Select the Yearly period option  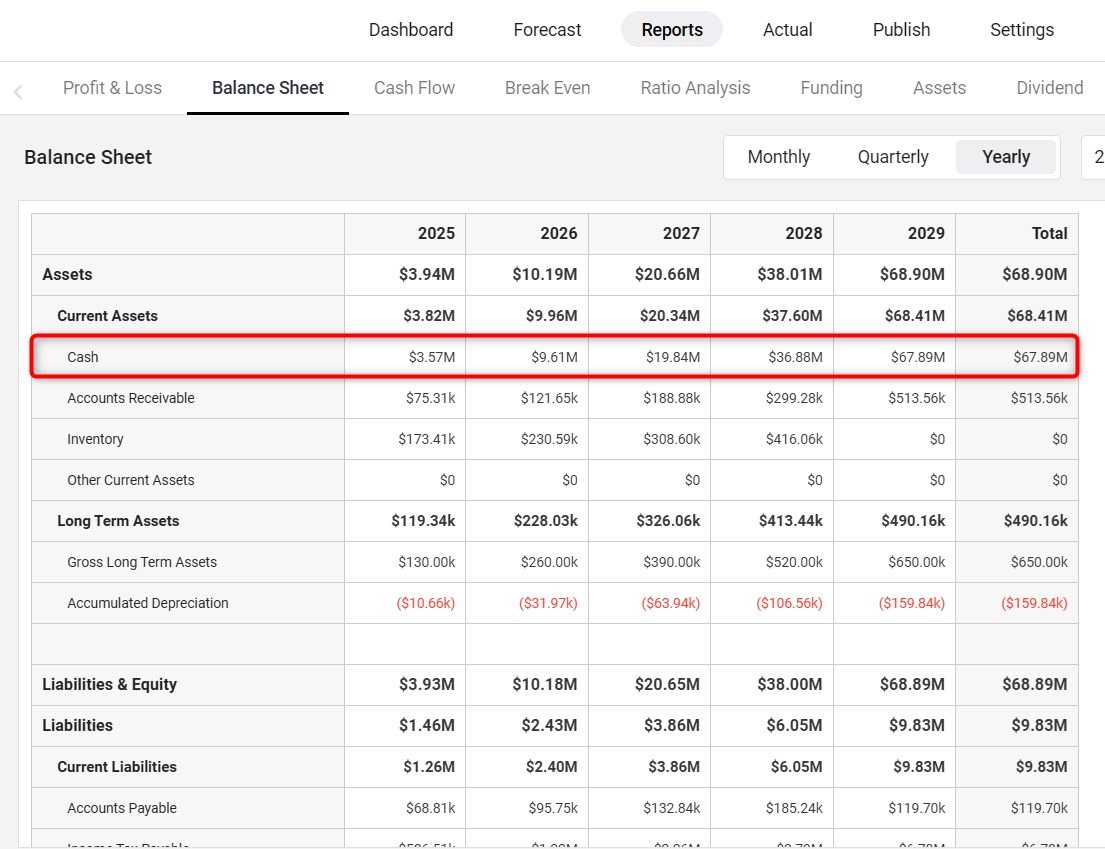1005,157
